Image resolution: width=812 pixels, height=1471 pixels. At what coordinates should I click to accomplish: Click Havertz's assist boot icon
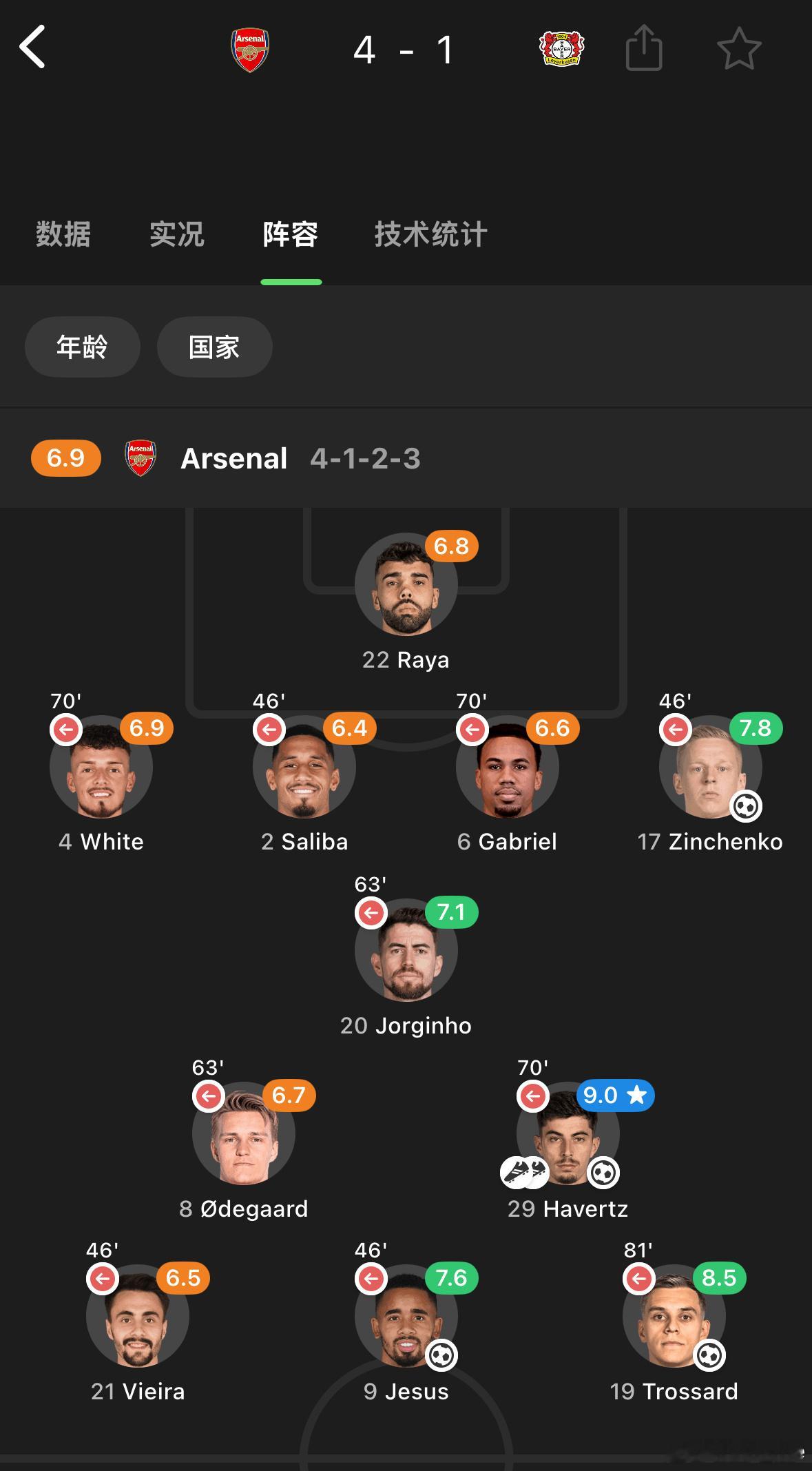click(524, 1172)
